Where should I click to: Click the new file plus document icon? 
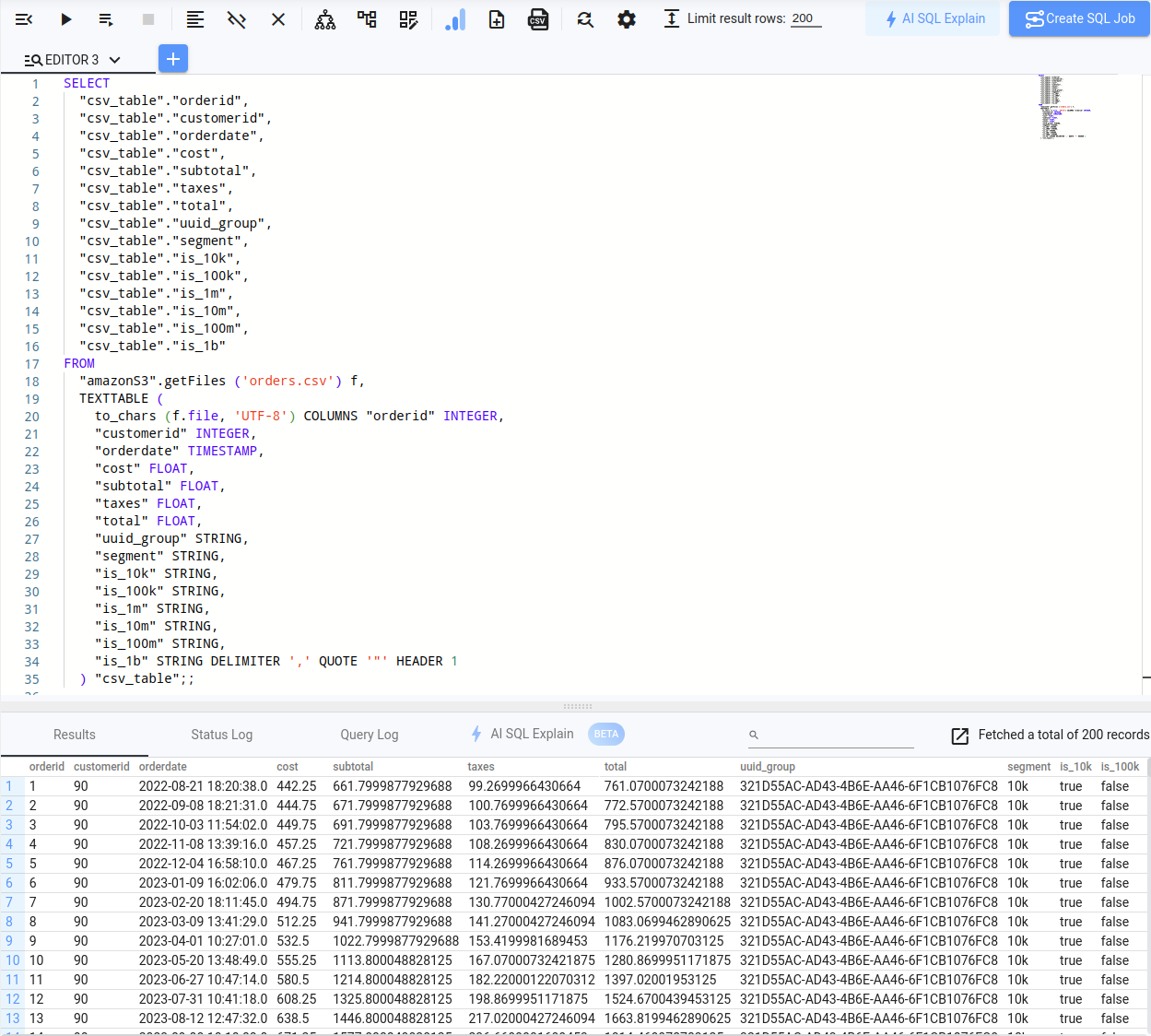497,19
